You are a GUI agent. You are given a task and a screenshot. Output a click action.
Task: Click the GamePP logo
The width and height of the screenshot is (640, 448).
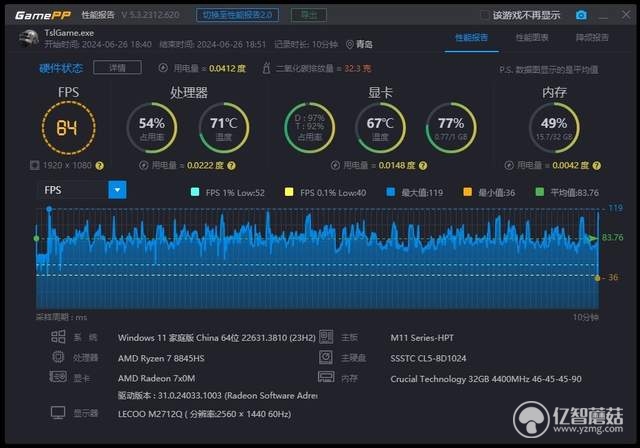tap(43, 16)
